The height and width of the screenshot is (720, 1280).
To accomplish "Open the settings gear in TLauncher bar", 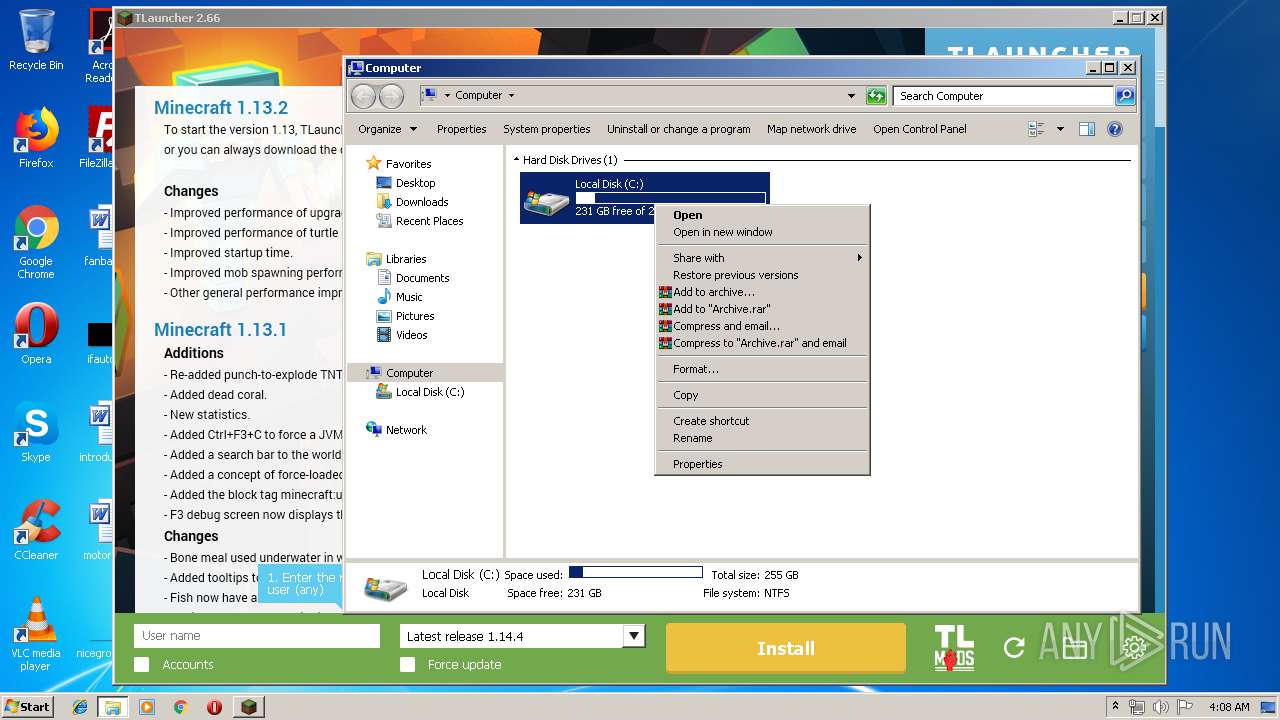I will [1134, 649].
